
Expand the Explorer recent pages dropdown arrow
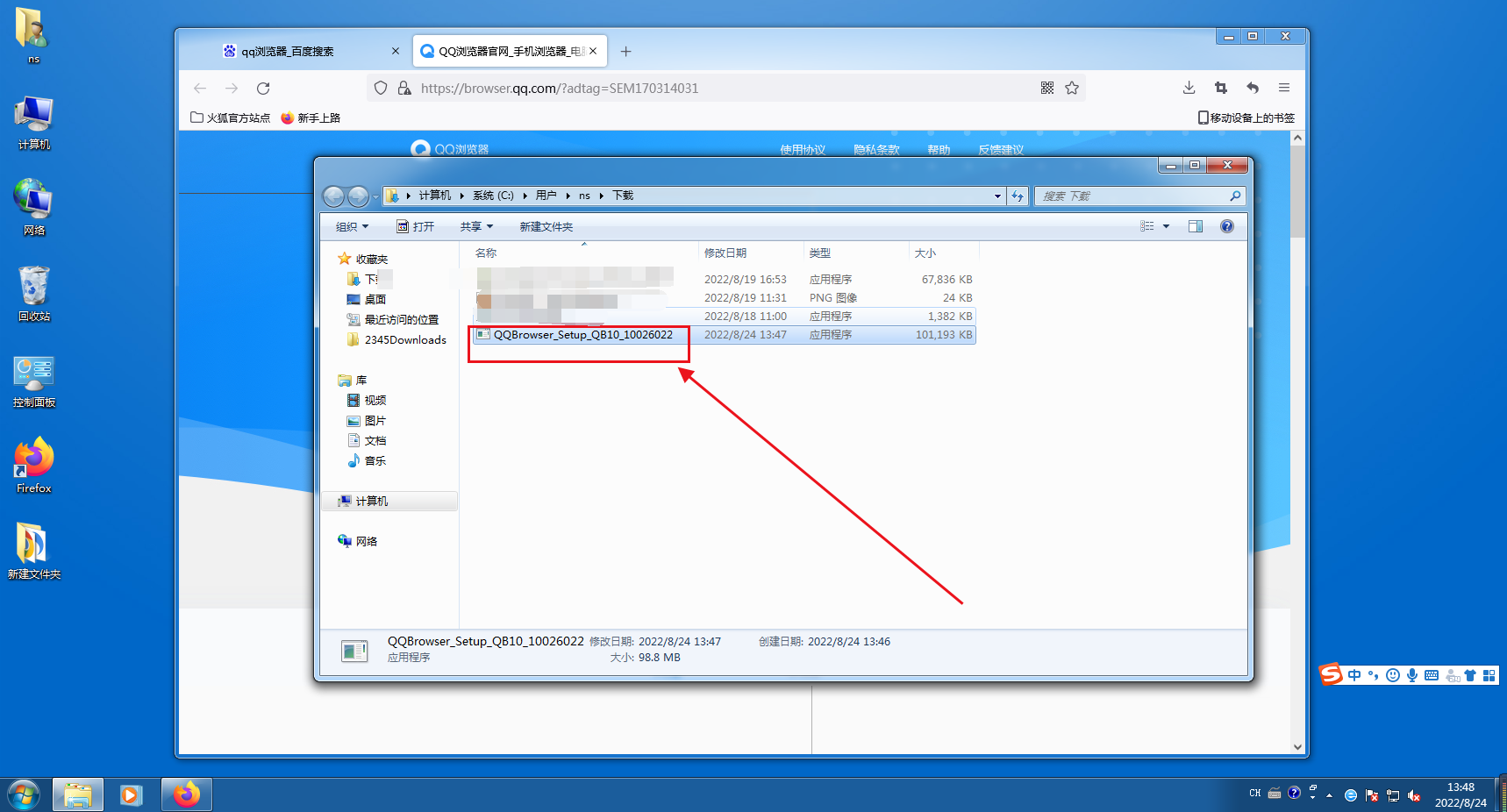[x=375, y=197]
